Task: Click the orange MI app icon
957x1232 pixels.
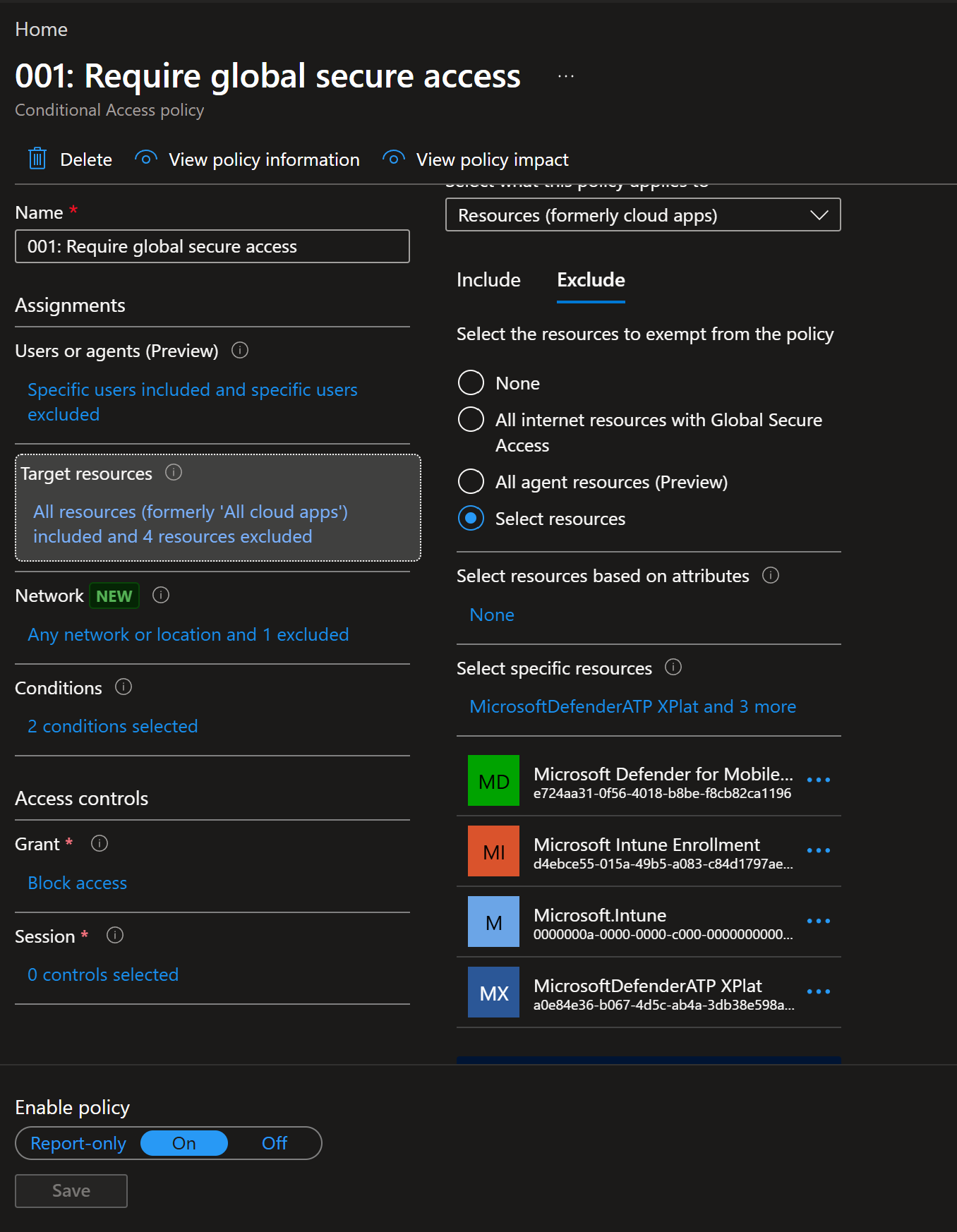Action: (494, 851)
